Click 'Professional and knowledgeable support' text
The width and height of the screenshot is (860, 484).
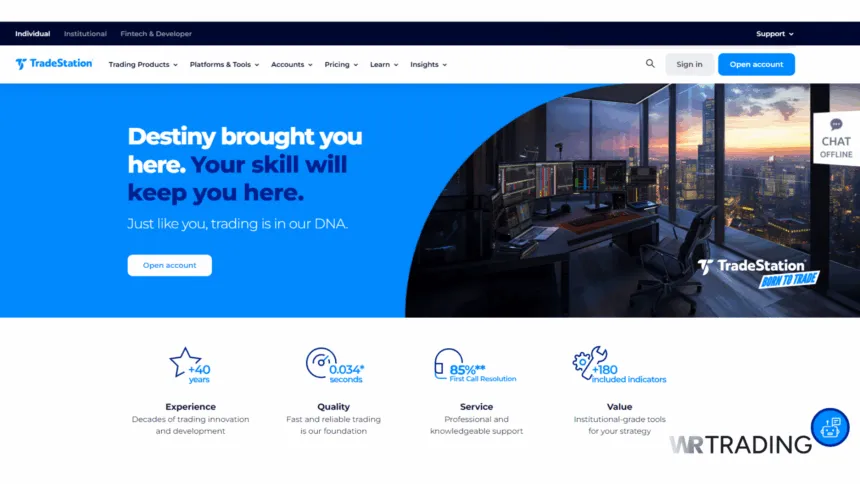point(476,425)
